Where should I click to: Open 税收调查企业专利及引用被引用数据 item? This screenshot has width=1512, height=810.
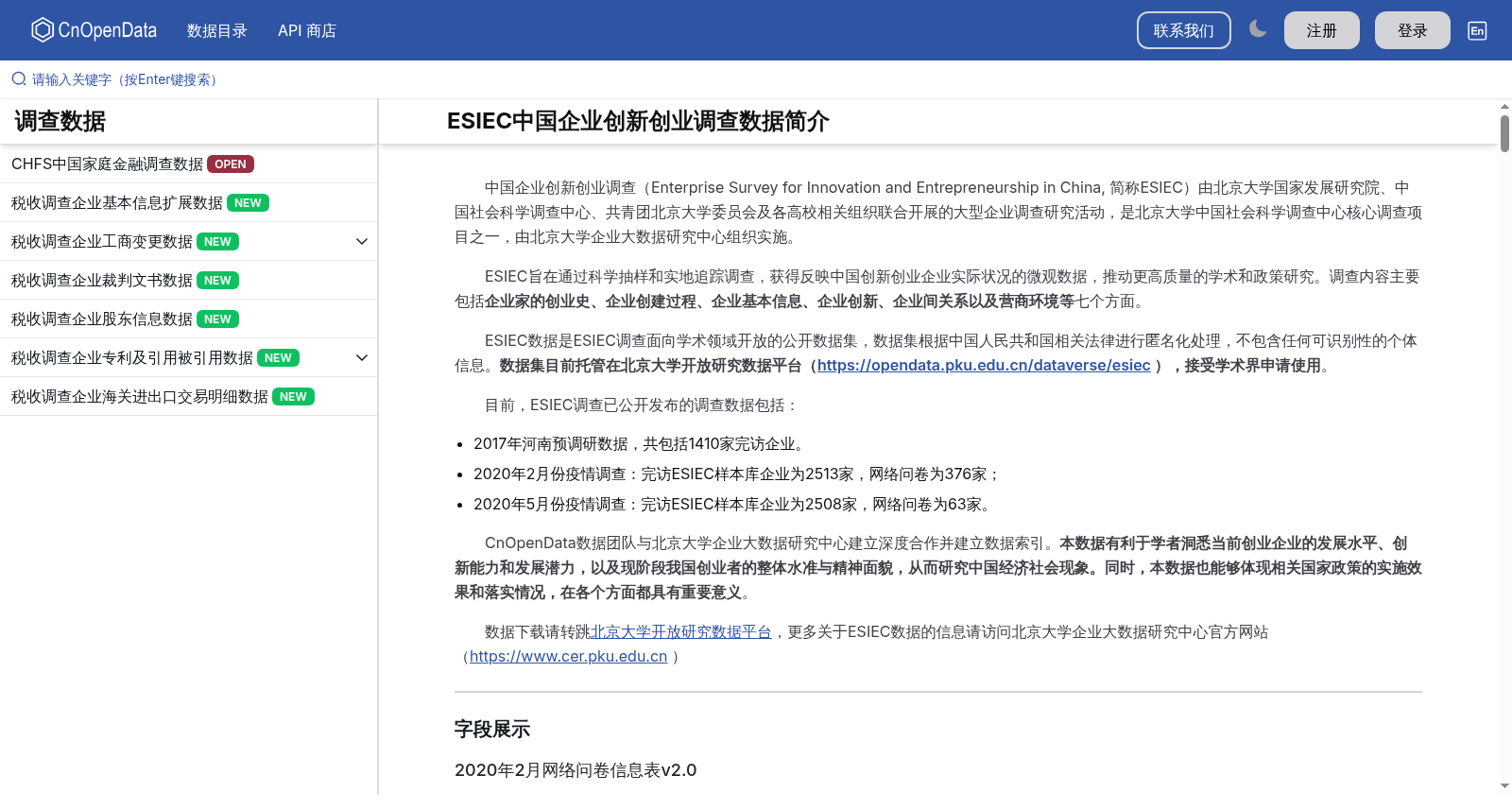coord(188,357)
